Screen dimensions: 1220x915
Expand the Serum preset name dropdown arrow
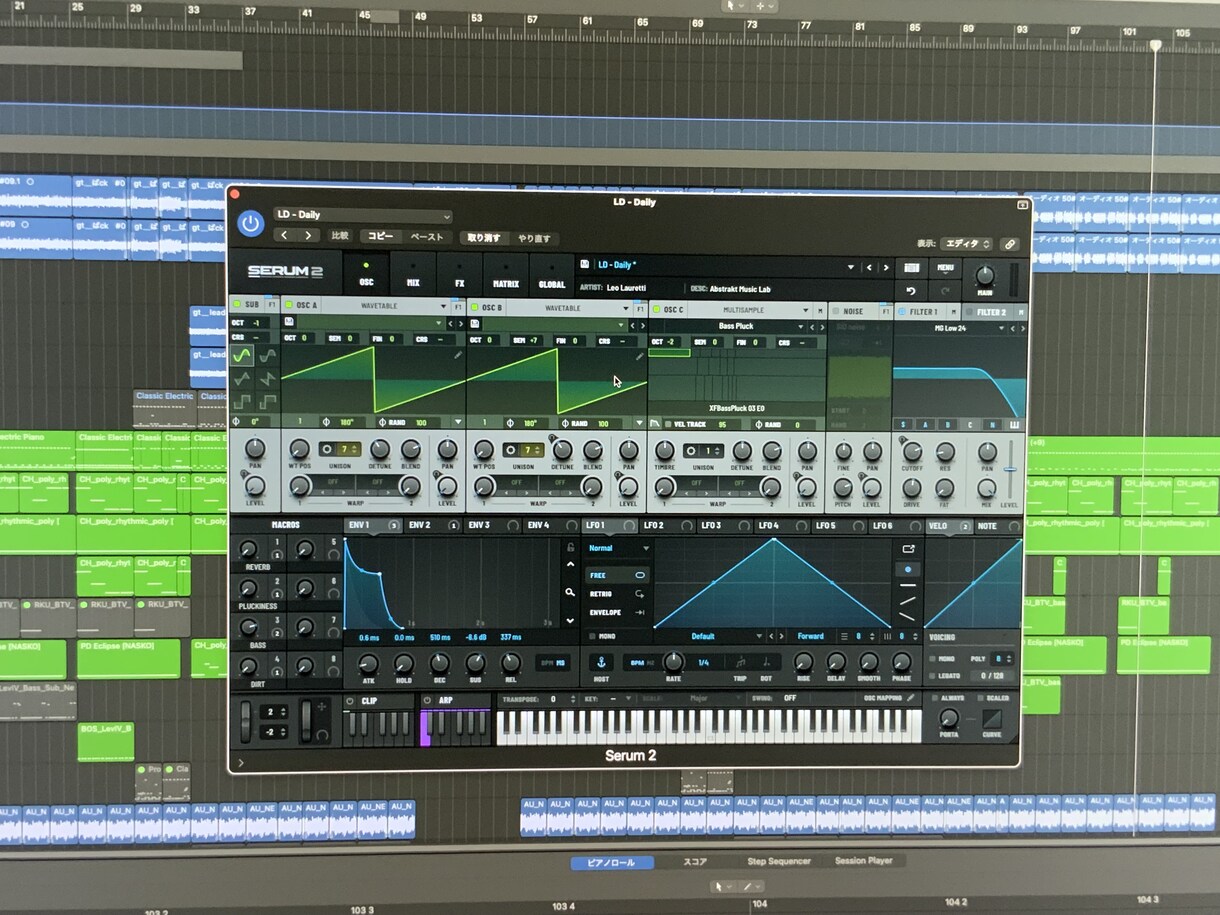click(851, 267)
